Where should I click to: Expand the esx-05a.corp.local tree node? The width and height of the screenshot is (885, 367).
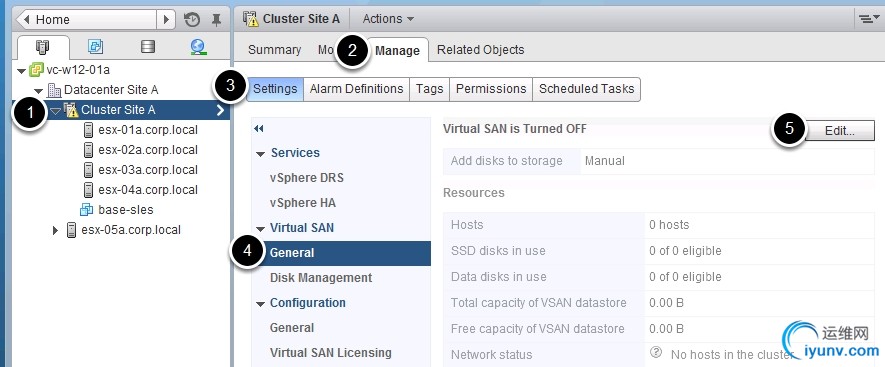click(55, 230)
